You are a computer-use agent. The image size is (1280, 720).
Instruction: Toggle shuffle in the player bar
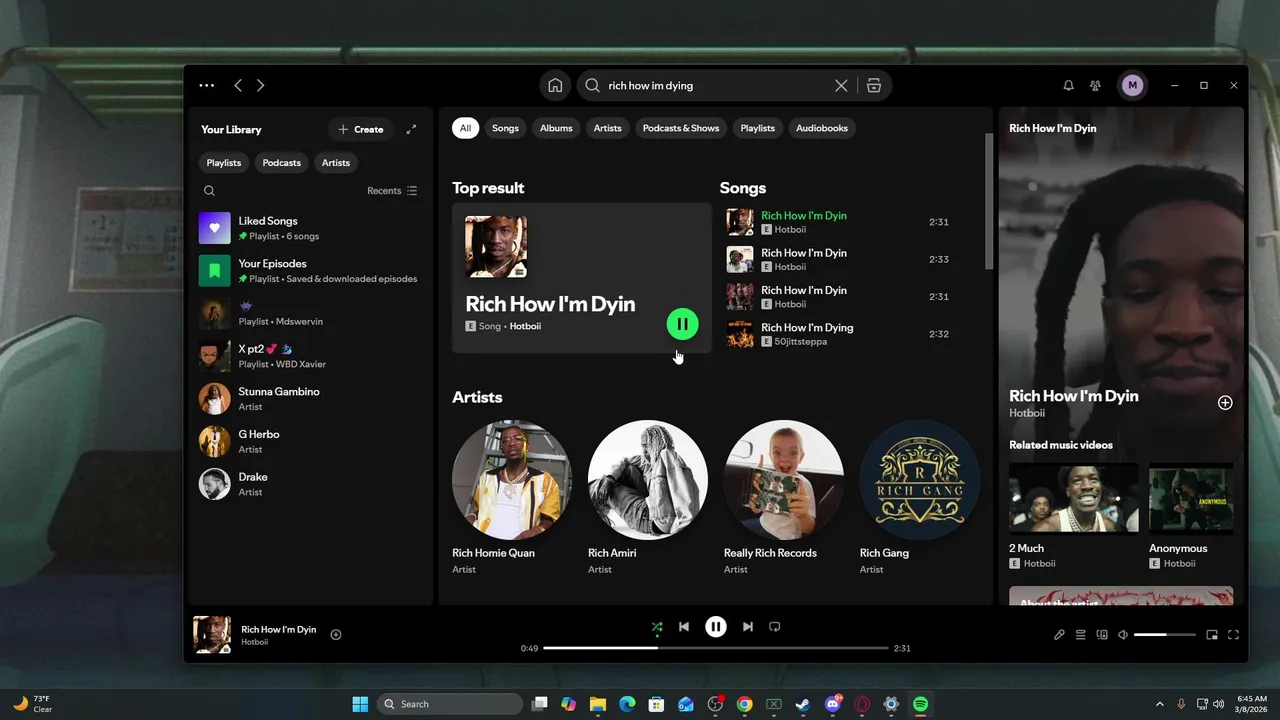[657, 627]
